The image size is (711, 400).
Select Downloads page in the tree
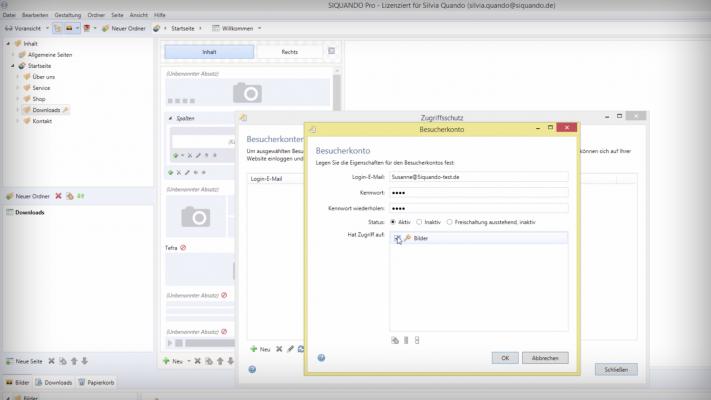45,110
